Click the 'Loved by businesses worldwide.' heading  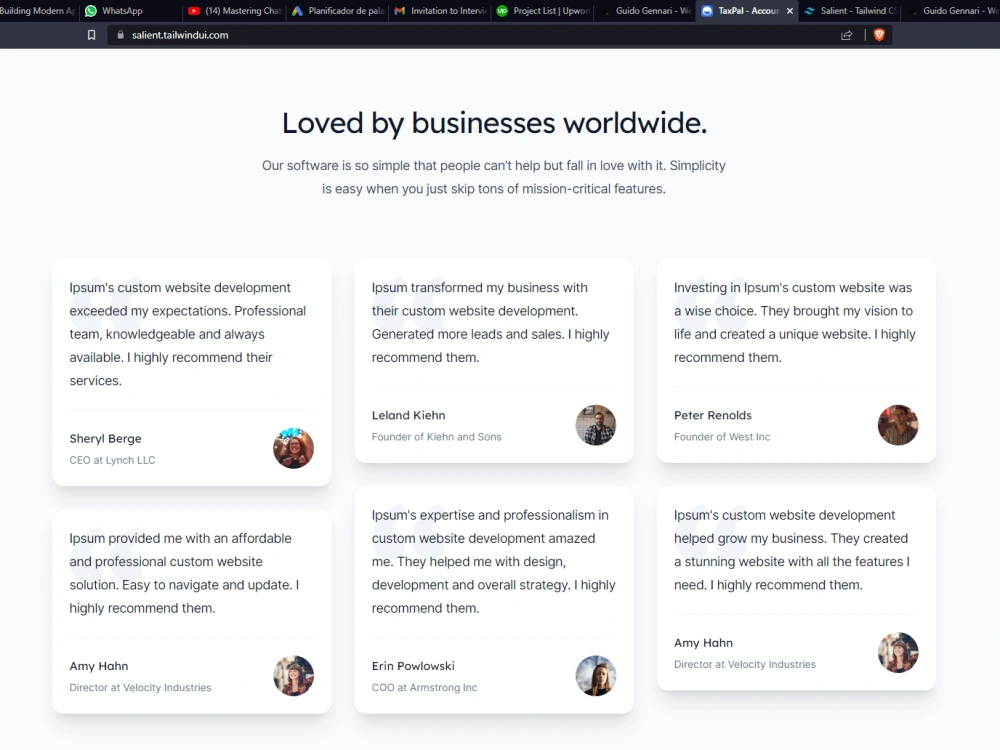pyautogui.click(x=494, y=123)
